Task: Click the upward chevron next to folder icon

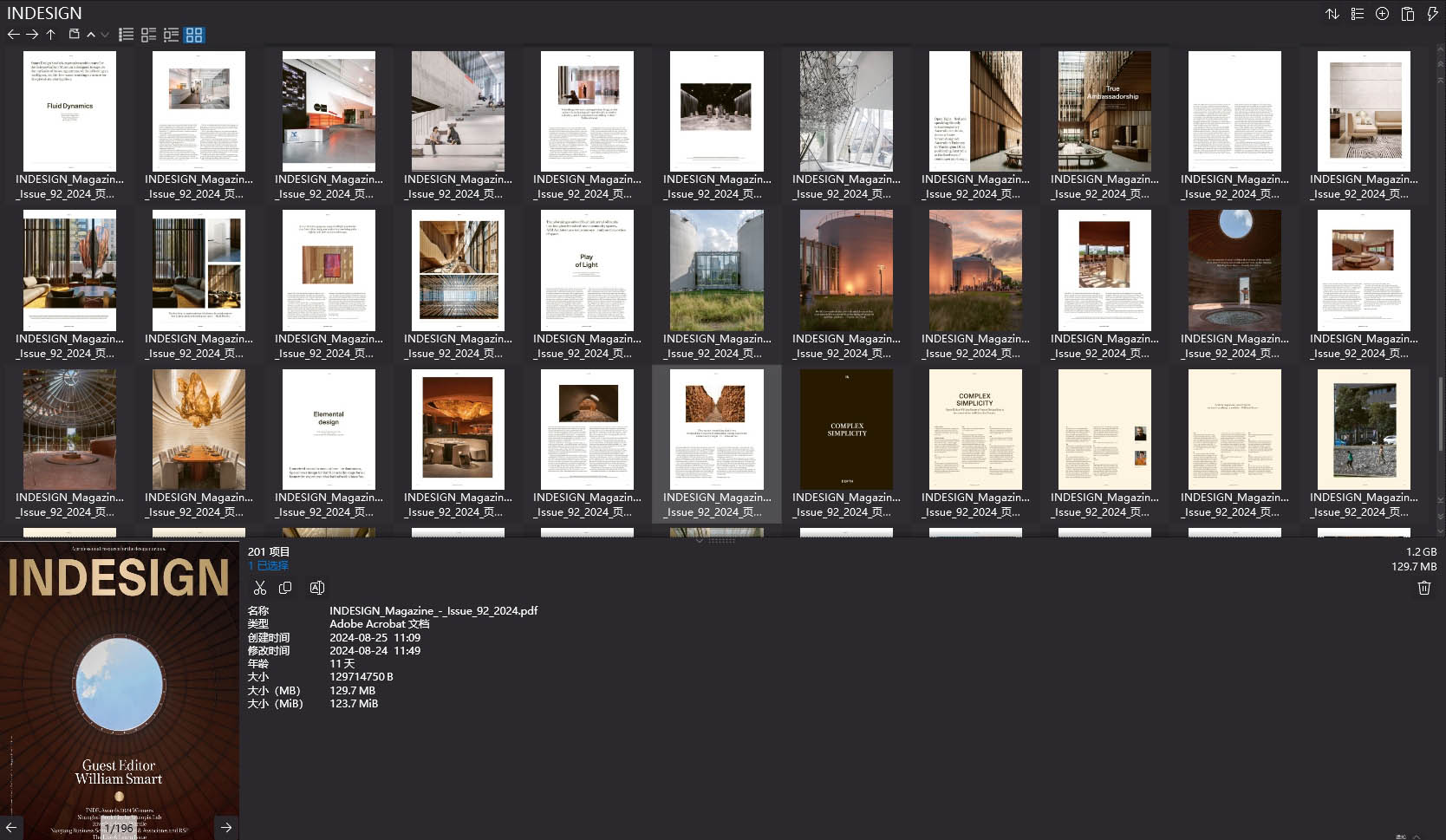Action: tap(90, 35)
